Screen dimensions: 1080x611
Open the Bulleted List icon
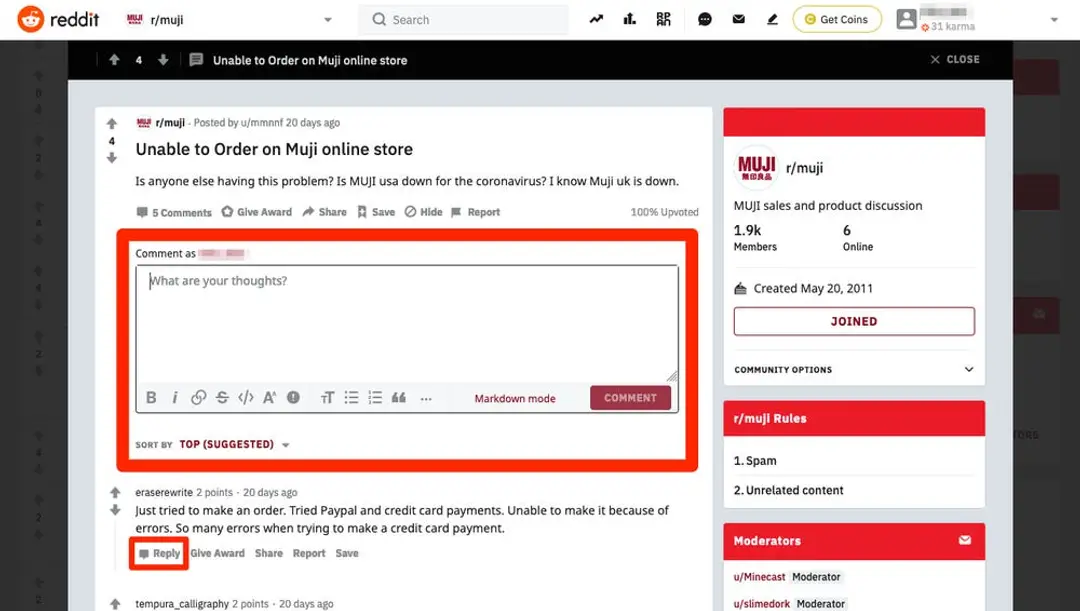pyautogui.click(x=351, y=397)
